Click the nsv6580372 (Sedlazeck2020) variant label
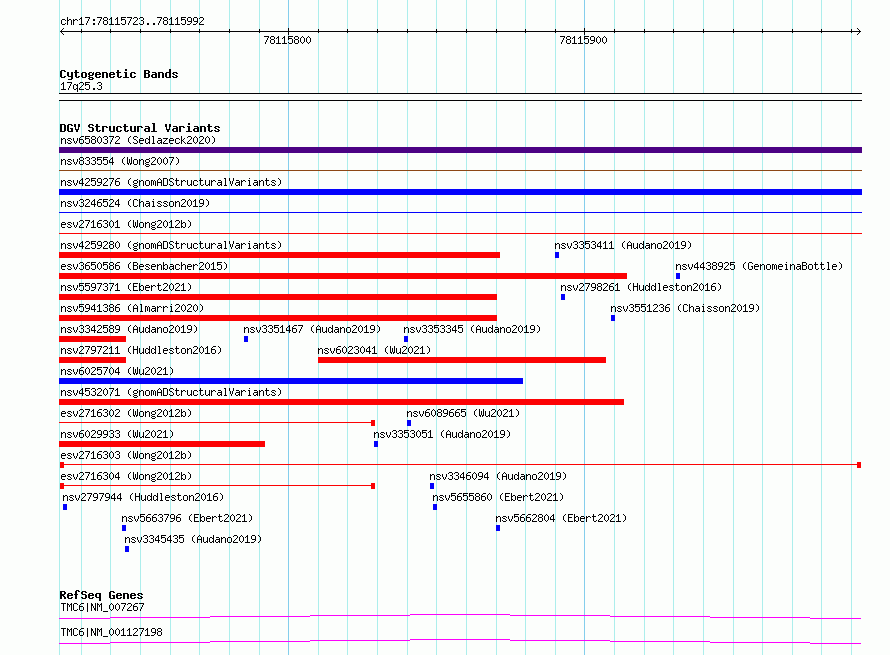890x655 pixels. click(138, 140)
